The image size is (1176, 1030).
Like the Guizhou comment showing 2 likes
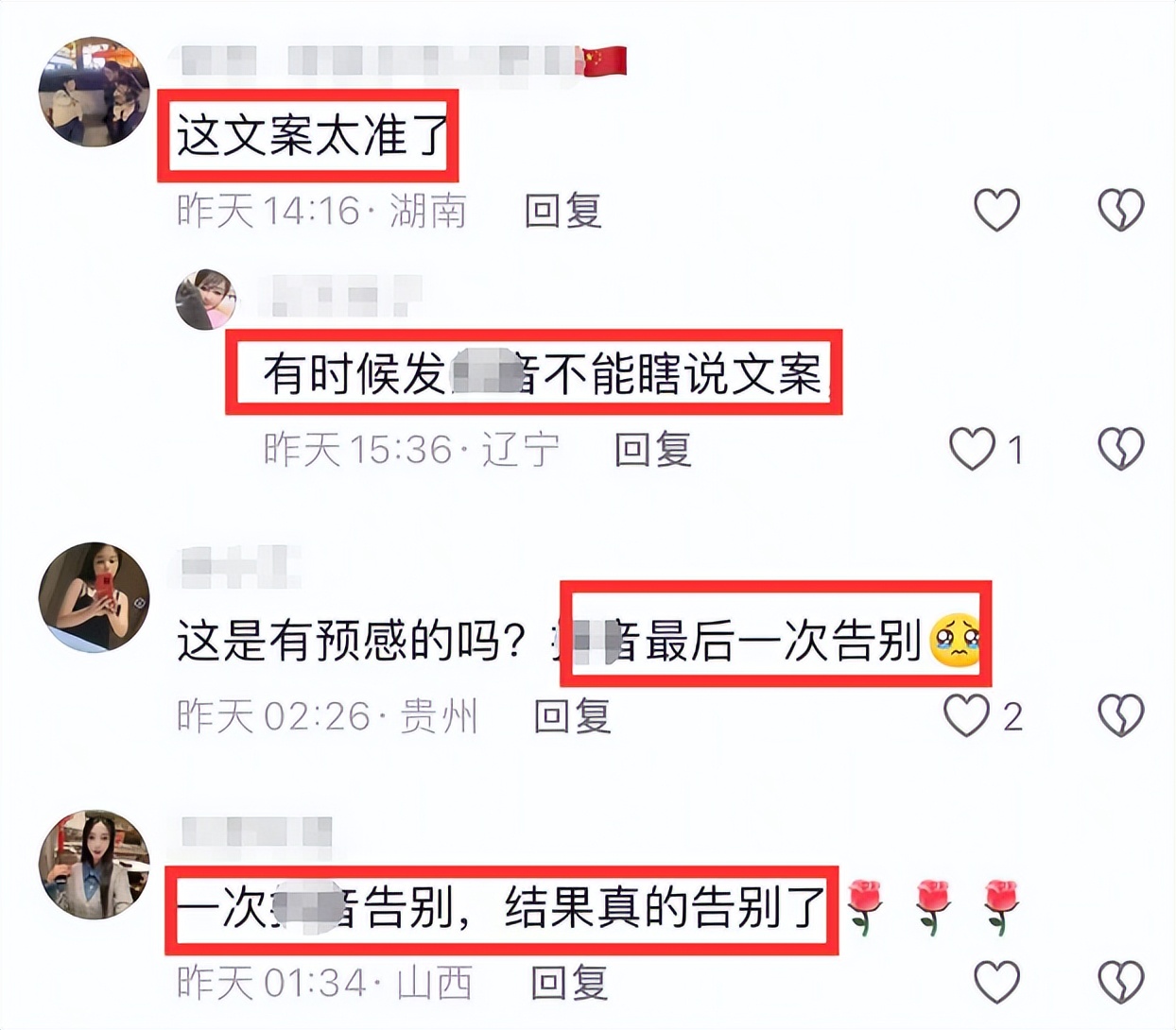click(x=967, y=715)
